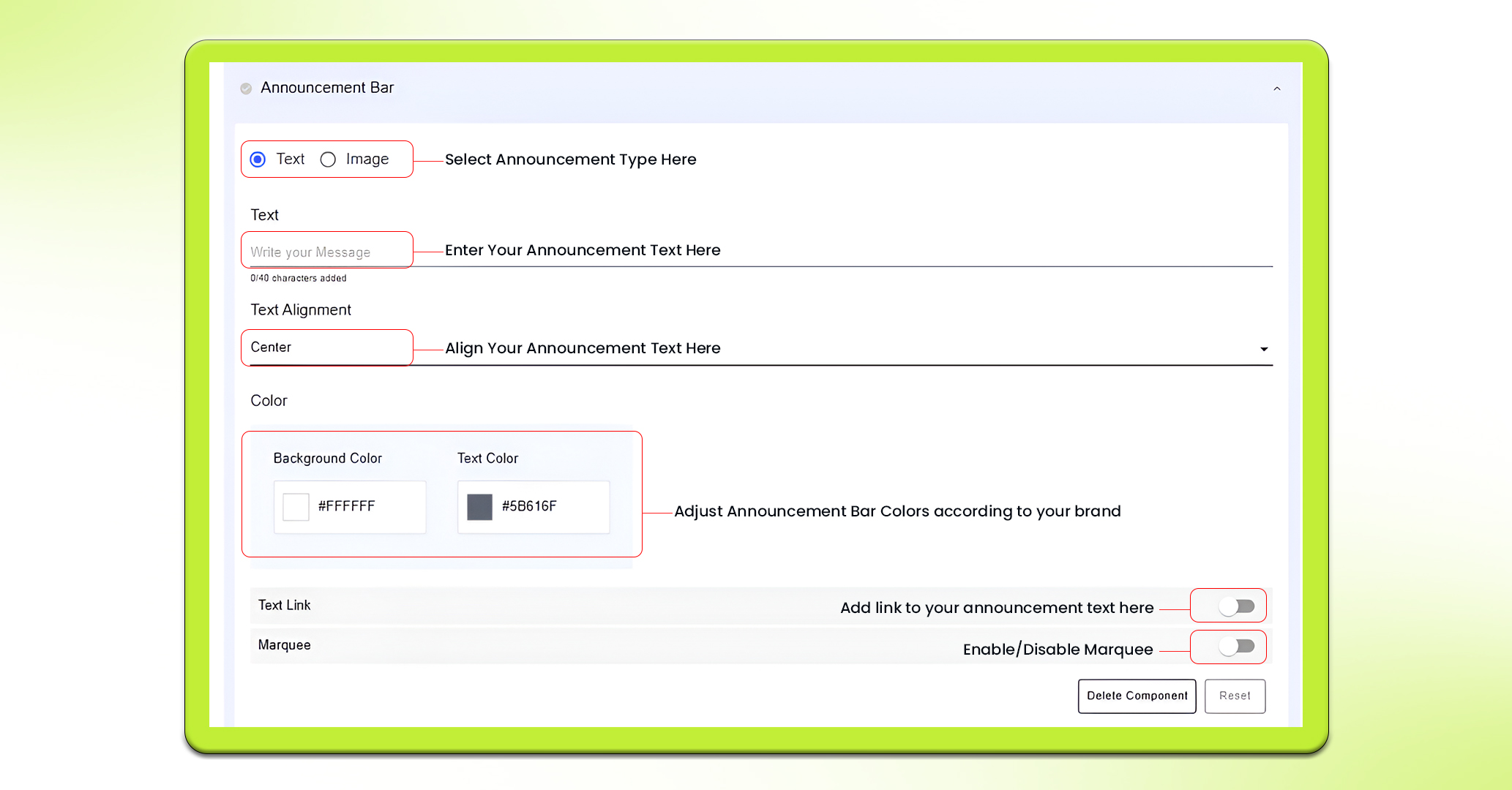Screen dimensions: 1512x790
Task: Select the Text announcement type radio
Action: tap(258, 159)
